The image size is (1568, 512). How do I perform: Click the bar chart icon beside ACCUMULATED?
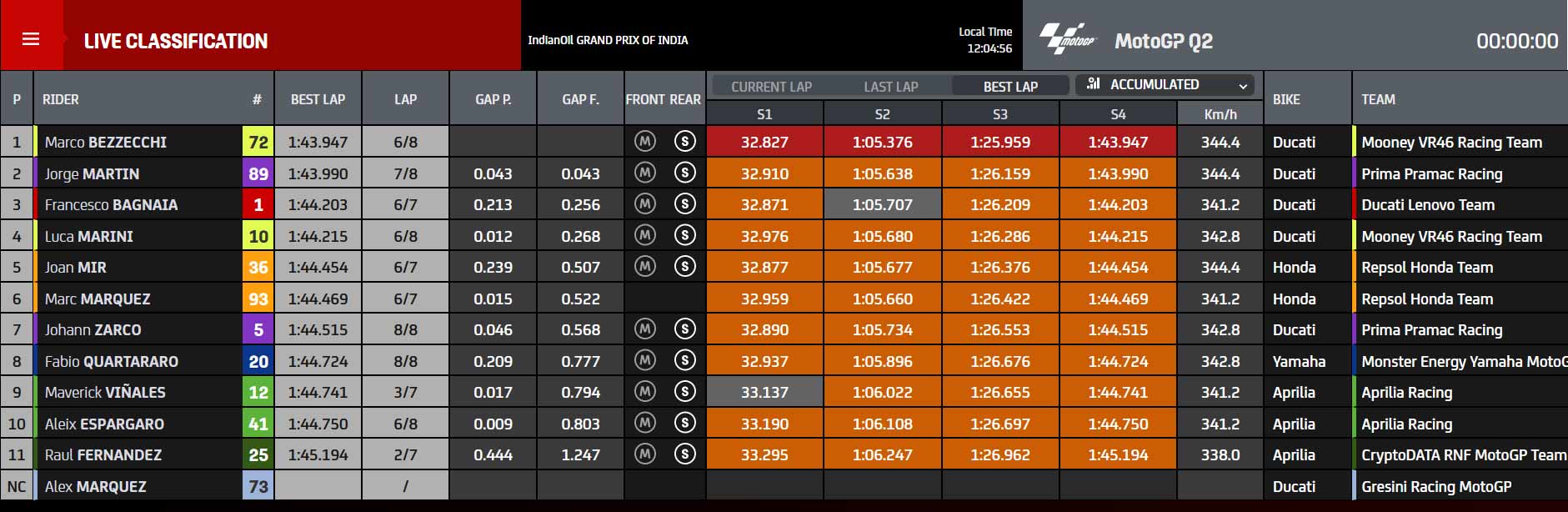tap(1094, 84)
